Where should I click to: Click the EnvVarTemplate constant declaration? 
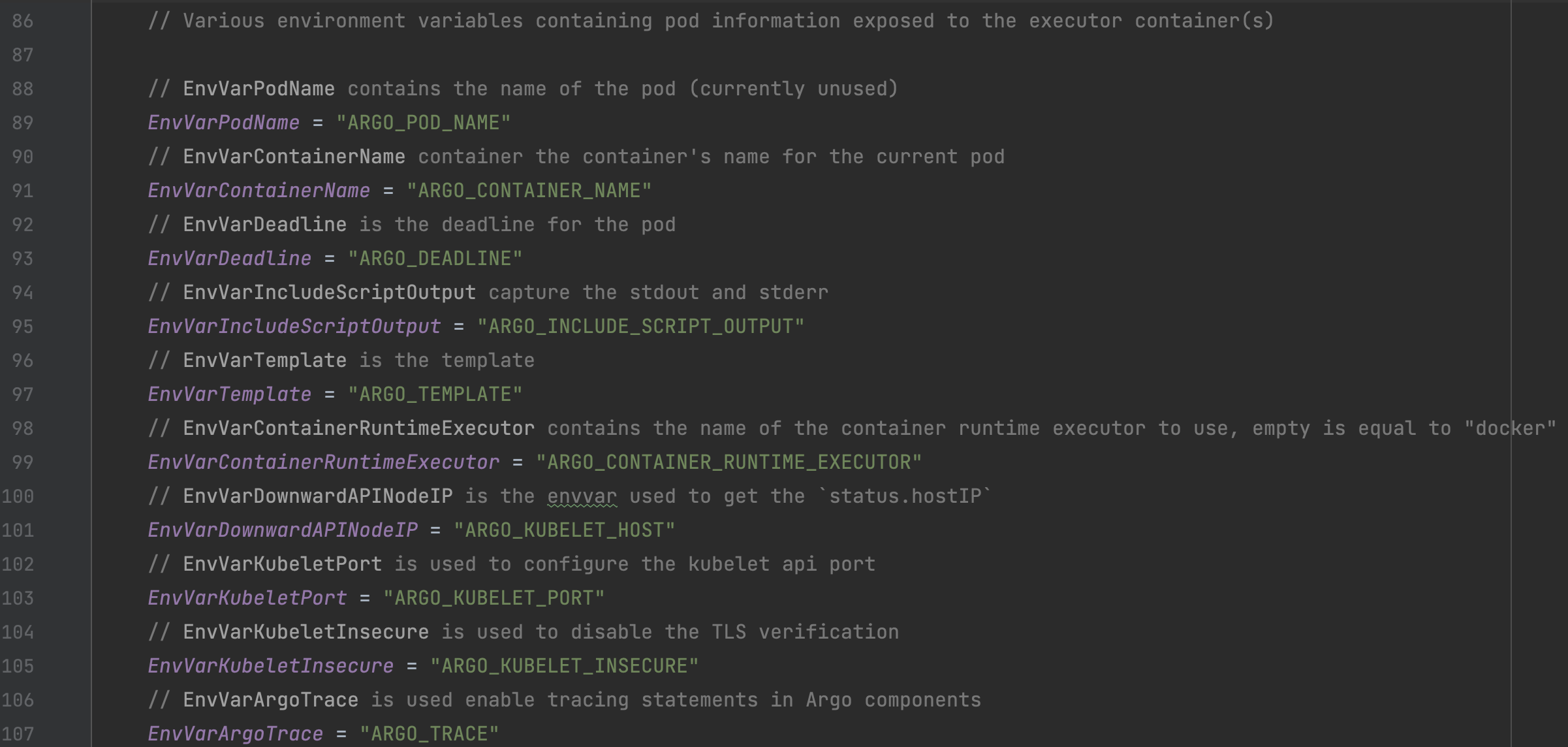point(229,394)
